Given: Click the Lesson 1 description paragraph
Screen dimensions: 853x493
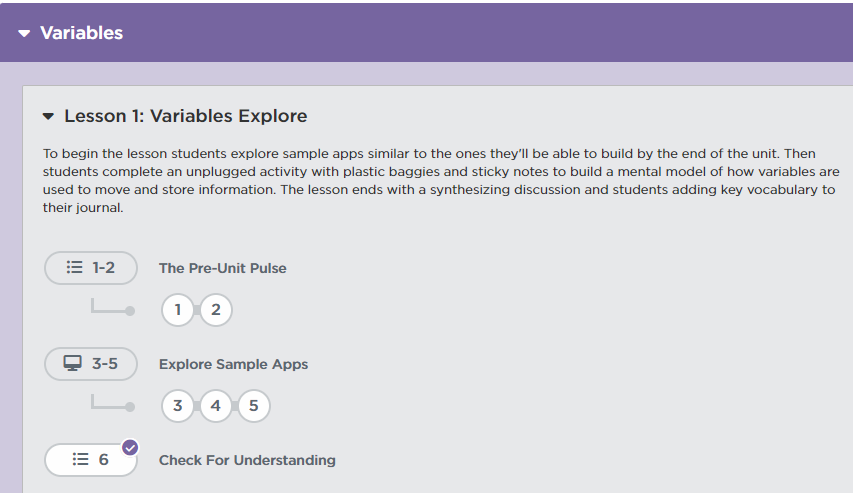Looking at the screenshot, I should pos(440,181).
